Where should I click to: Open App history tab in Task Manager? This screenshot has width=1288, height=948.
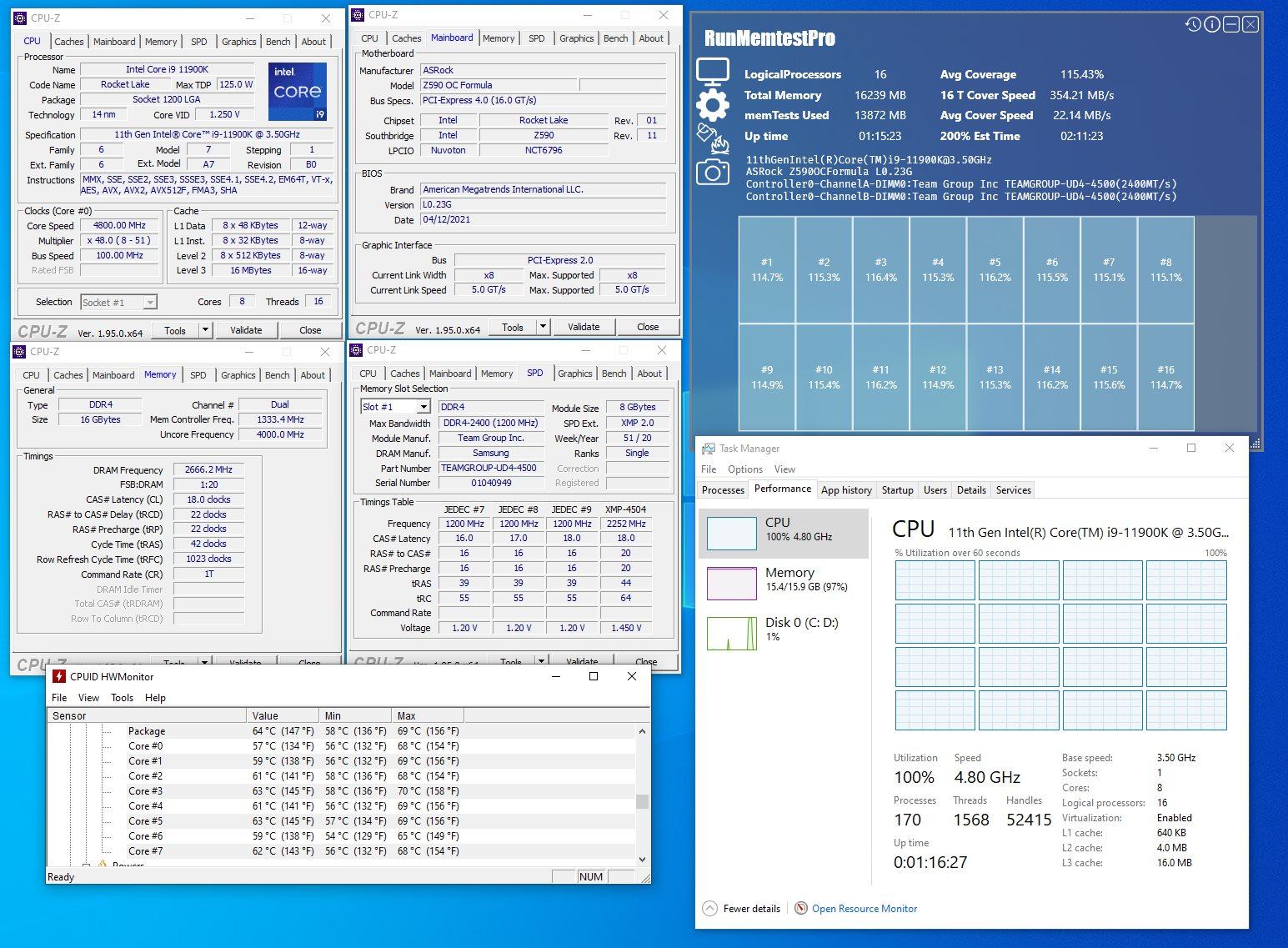(846, 490)
